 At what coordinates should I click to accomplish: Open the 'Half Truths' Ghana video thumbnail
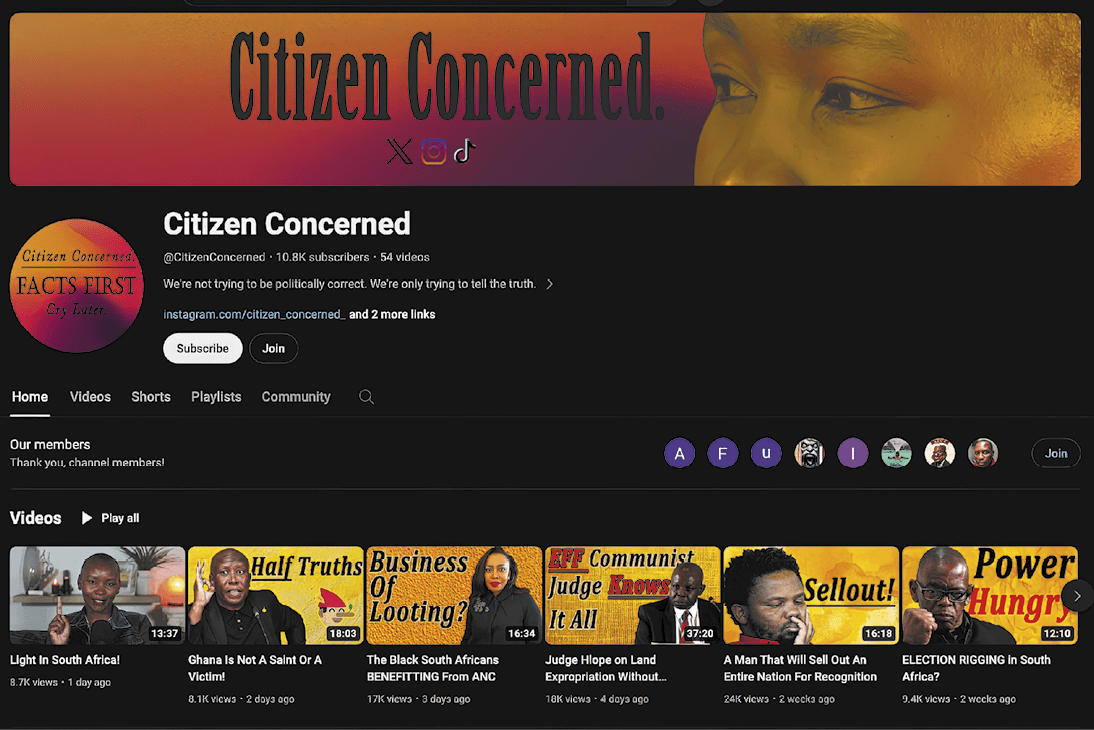(x=276, y=595)
